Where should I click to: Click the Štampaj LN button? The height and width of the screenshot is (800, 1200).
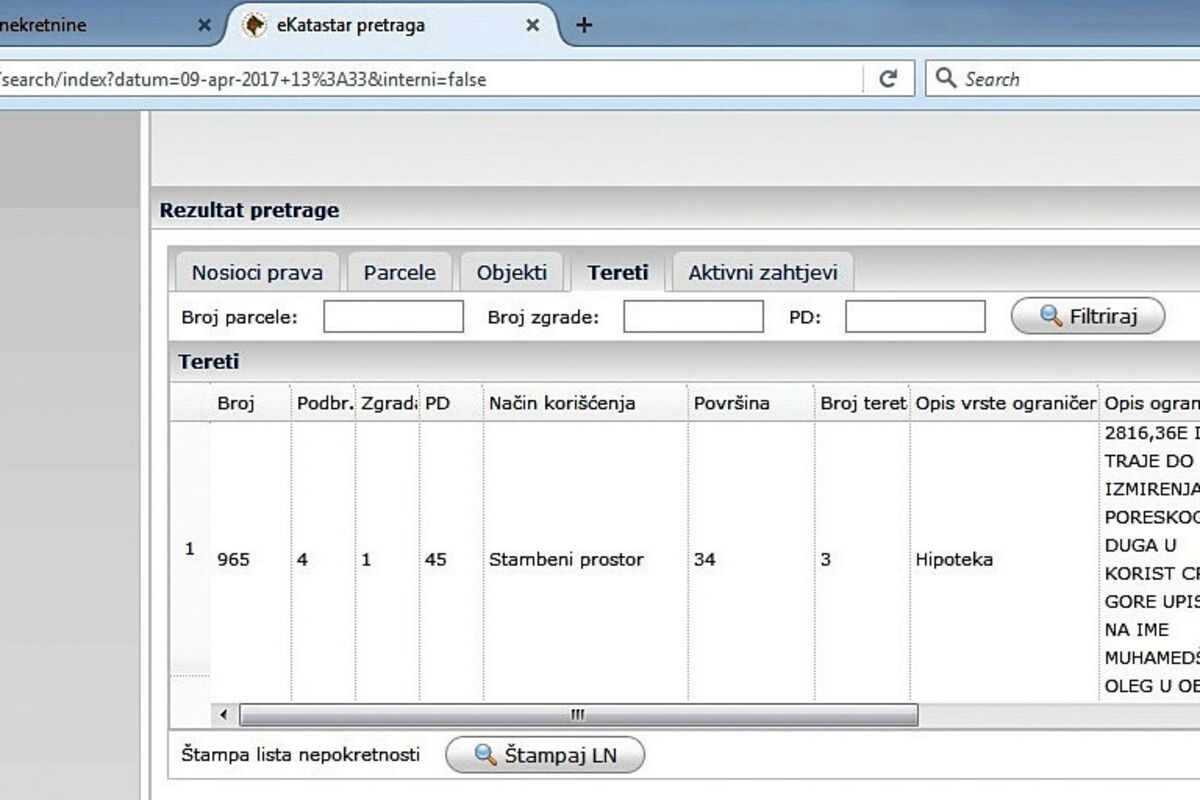pyautogui.click(x=545, y=756)
